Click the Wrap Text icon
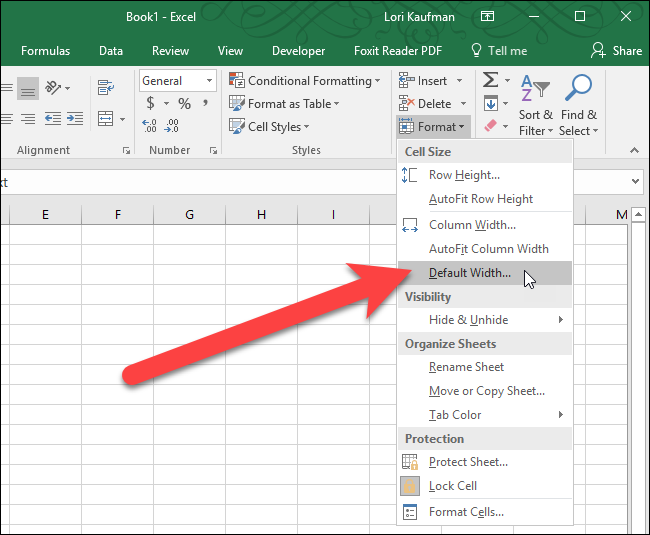The height and width of the screenshot is (535, 650). pyautogui.click(x=106, y=88)
